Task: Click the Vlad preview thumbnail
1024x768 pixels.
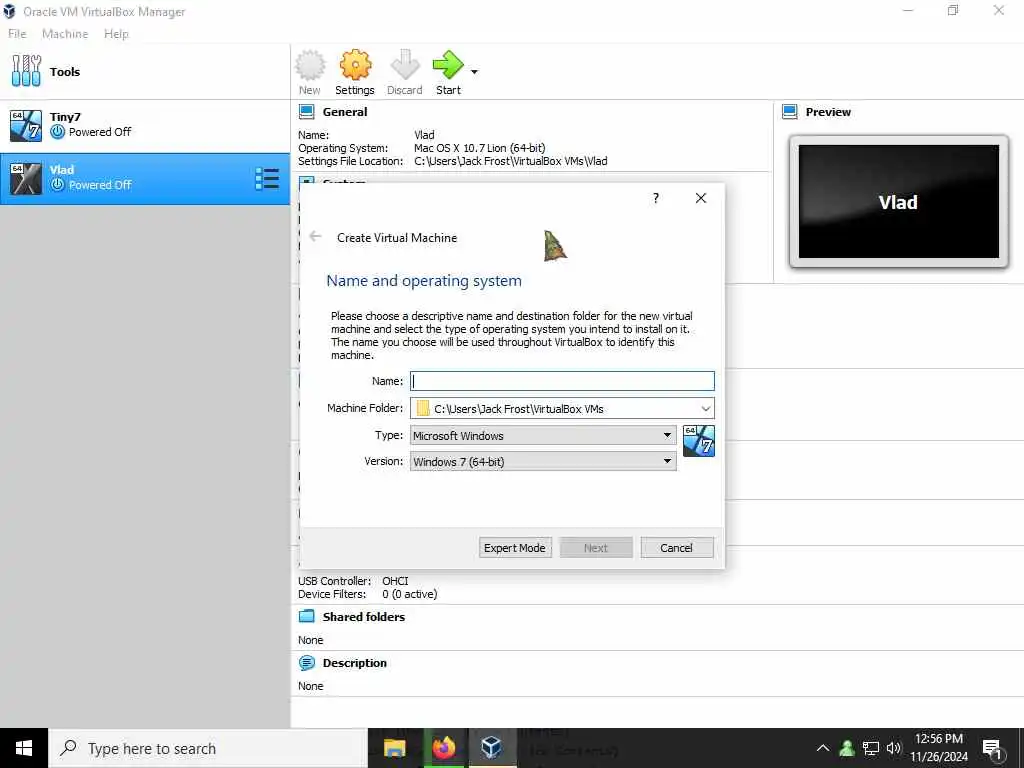Action: coord(899,202)
